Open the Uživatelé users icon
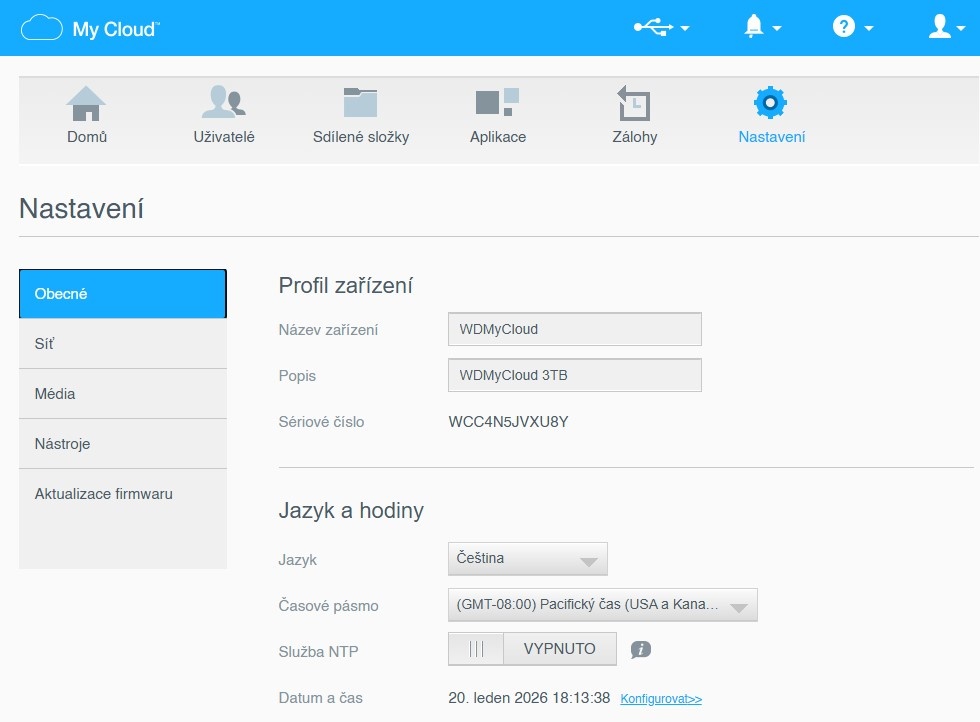 (x=224, y=102)
